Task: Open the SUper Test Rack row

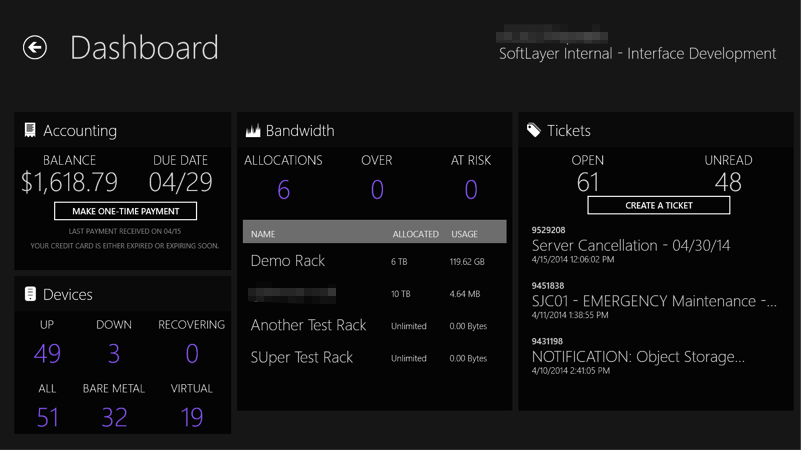Action: point(374,358)
